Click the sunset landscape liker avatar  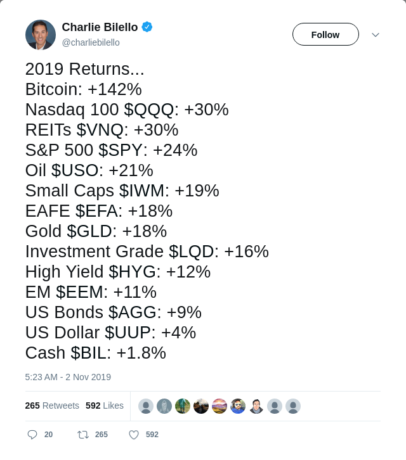point(219,406)
